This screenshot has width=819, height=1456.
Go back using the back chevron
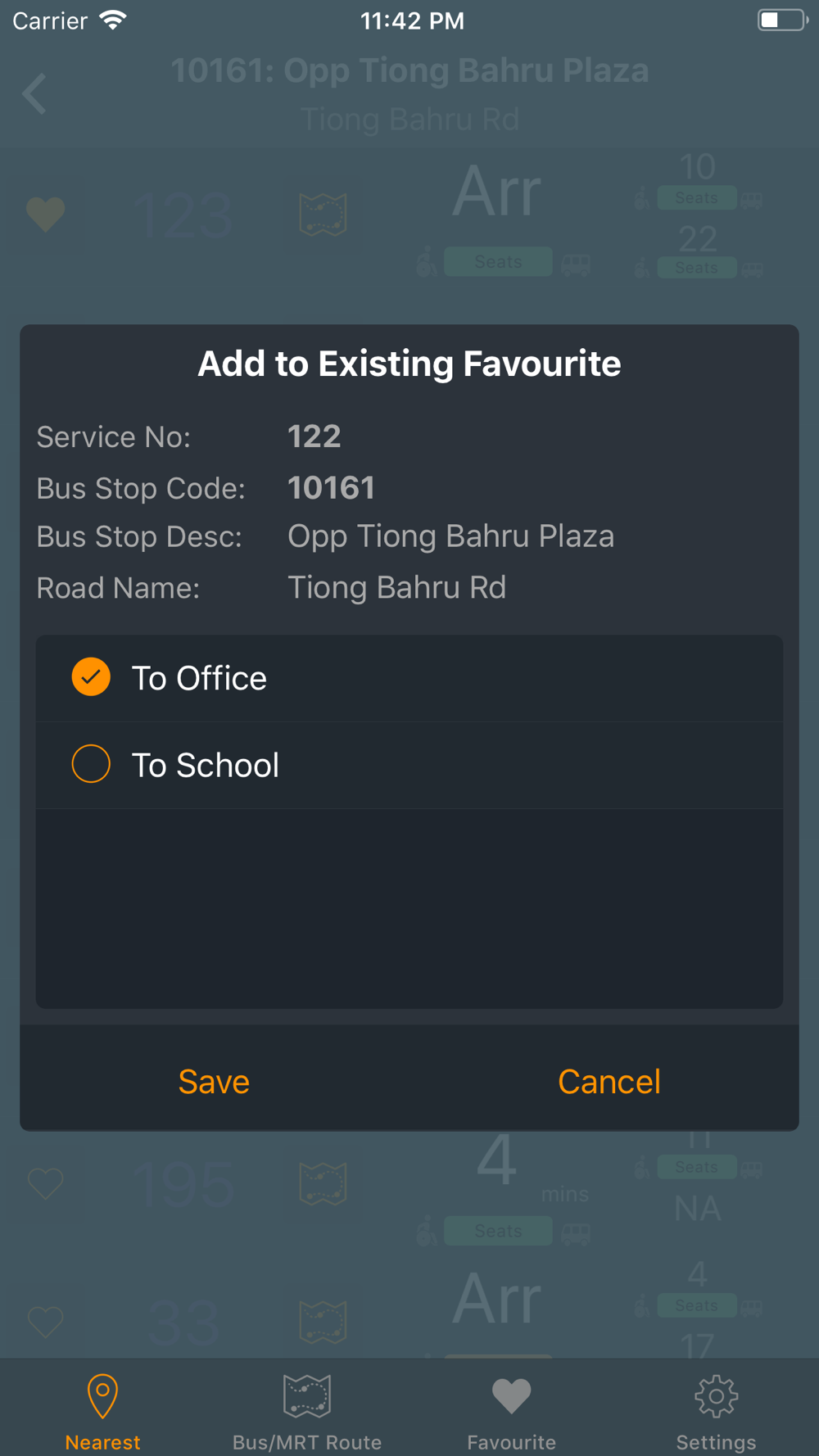(34, 94)
